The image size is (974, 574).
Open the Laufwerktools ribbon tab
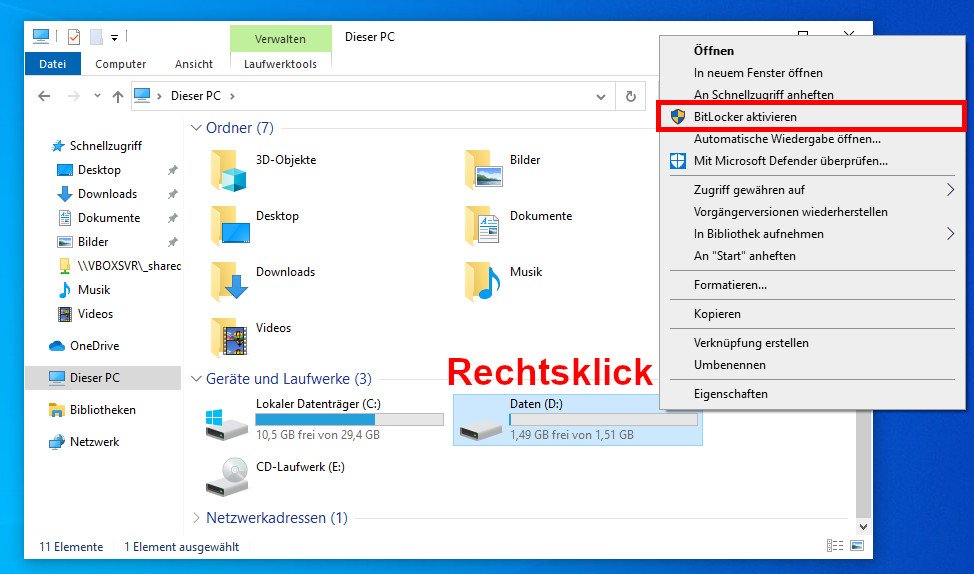(280, 64)
